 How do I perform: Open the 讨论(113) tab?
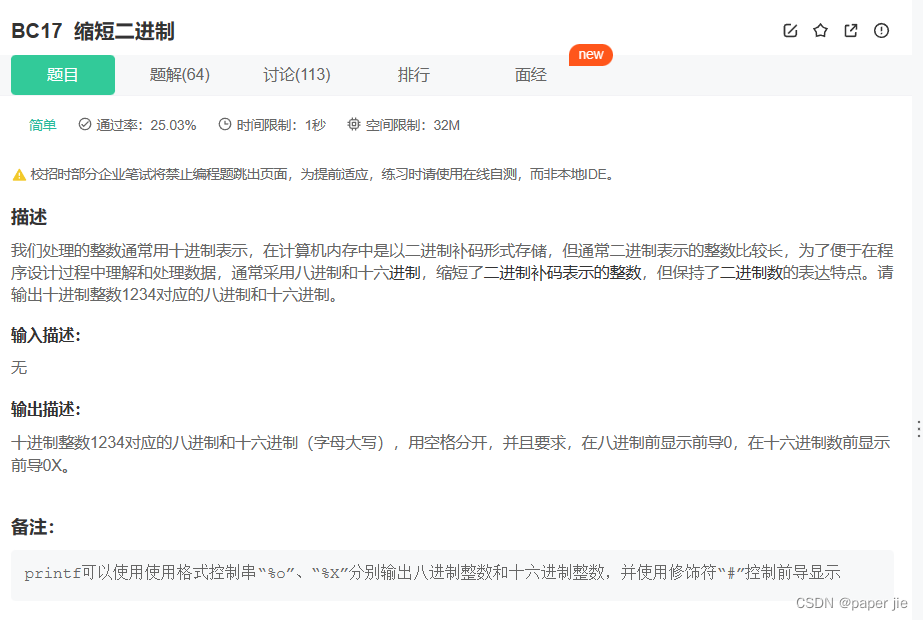tap(297, 75)
